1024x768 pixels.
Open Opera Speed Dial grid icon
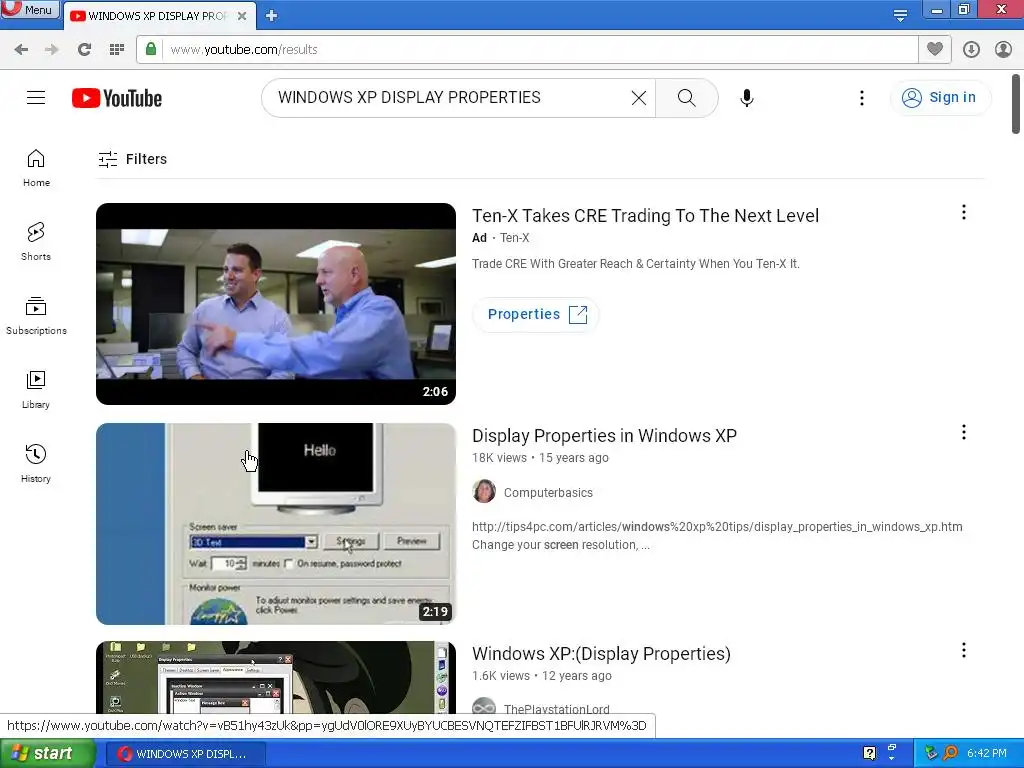click(x=117, y=50)
